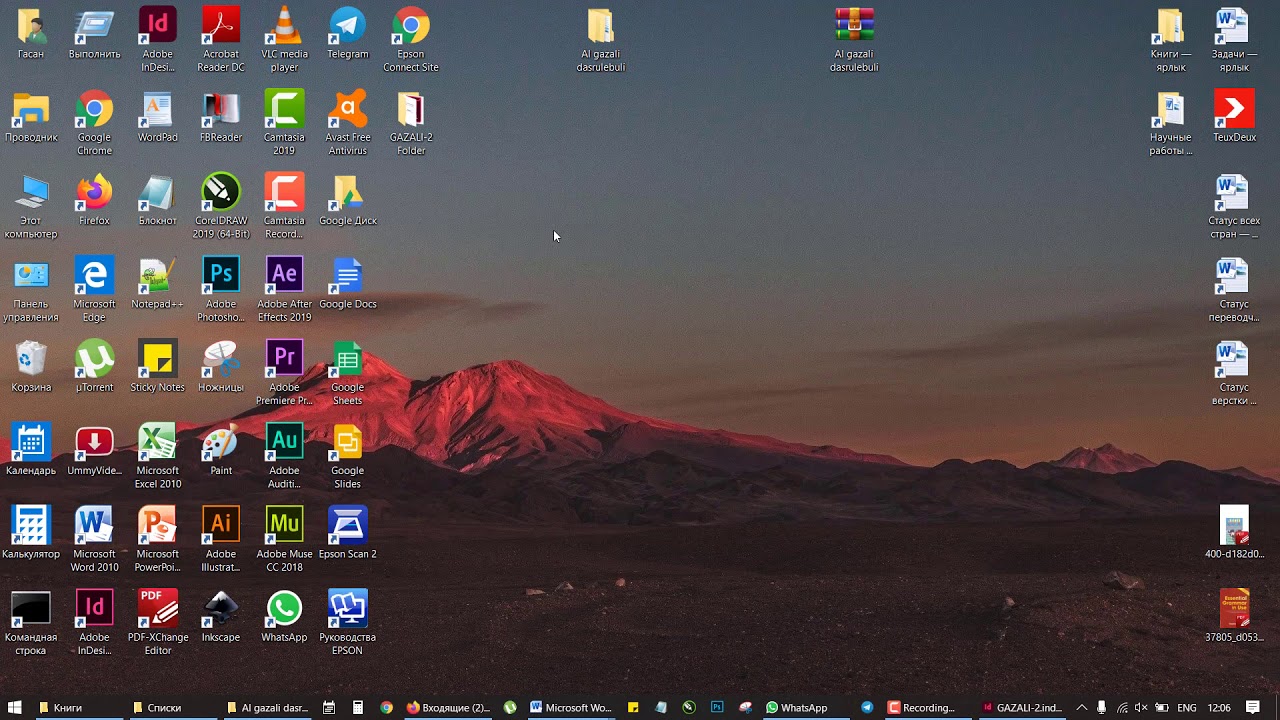
Task: Switch to GAZALI-2 InDesign taskbar button
Action: (1021, 708)
